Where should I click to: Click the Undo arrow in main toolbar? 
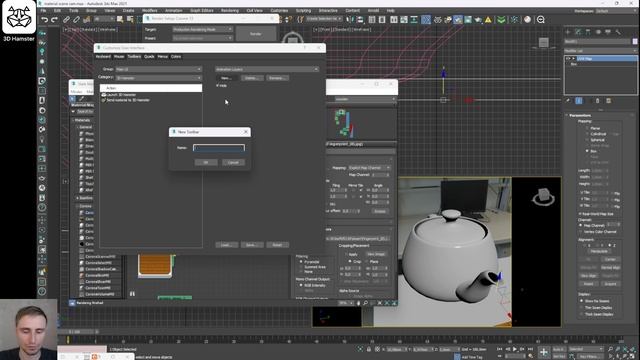pos(44,19)
